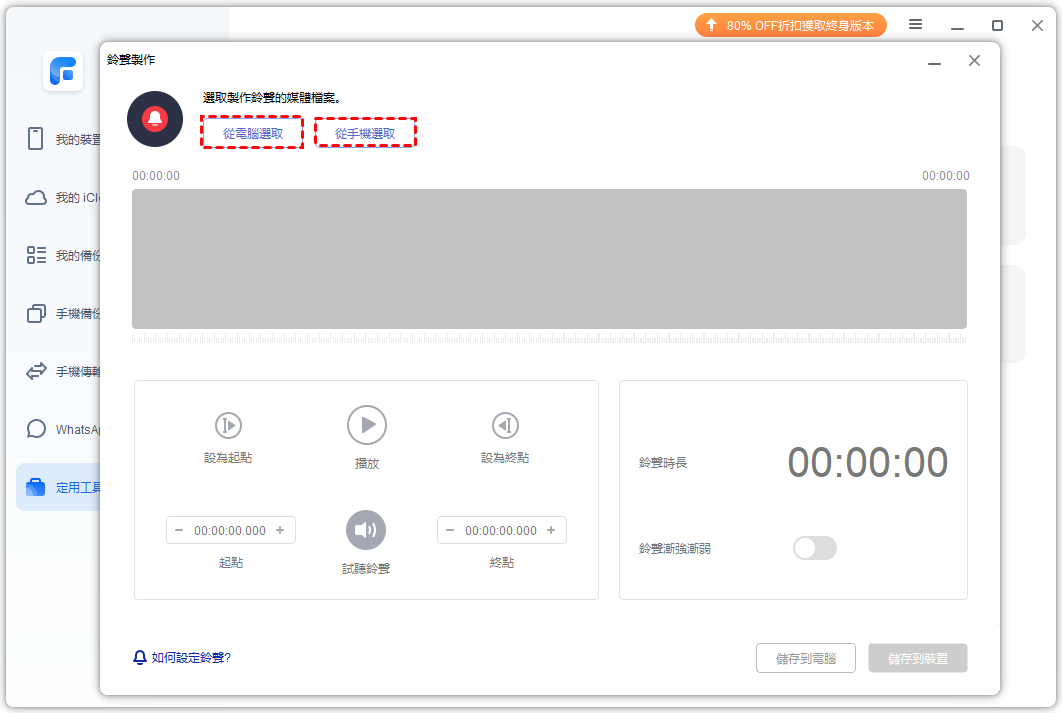Click the Set as start point icon
Image resolution: width=1062 pixels, height=713 pixels.
[x=228, y=425]
